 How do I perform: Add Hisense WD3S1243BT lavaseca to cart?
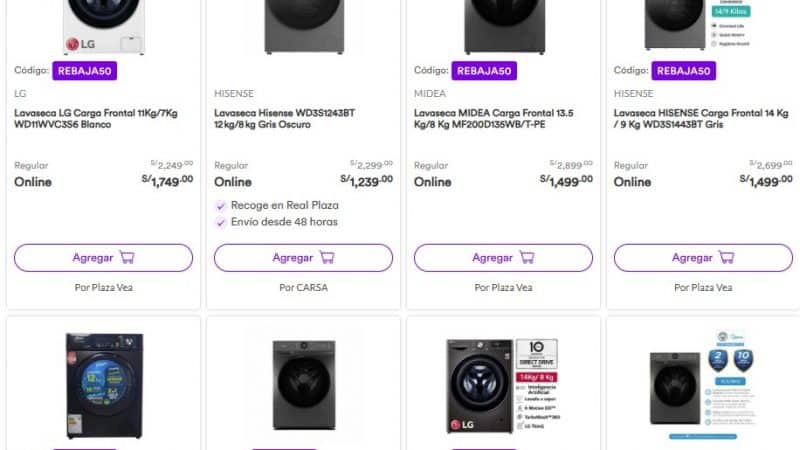point(303,258)
